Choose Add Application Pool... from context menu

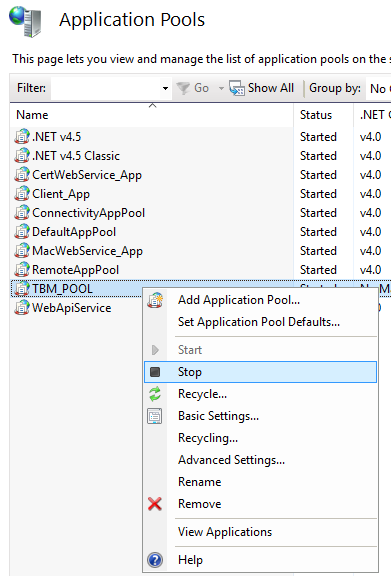[261, 300]
